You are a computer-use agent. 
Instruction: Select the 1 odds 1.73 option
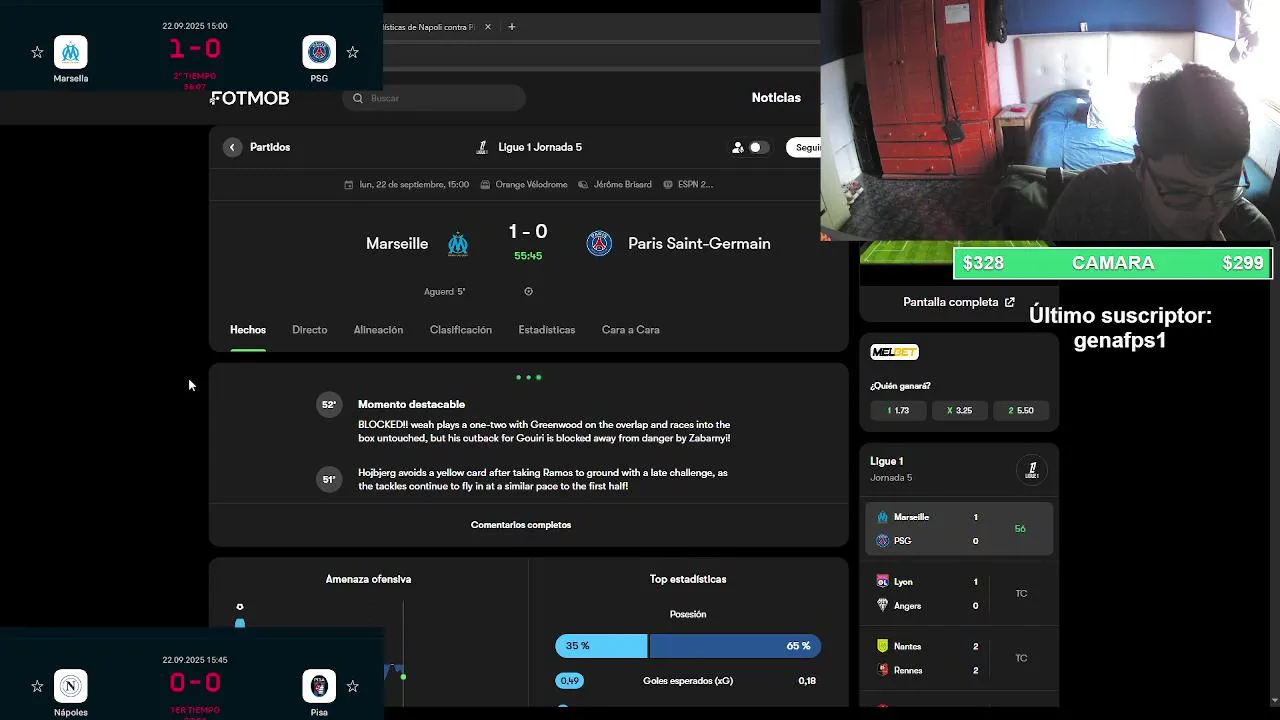point(898,410)
